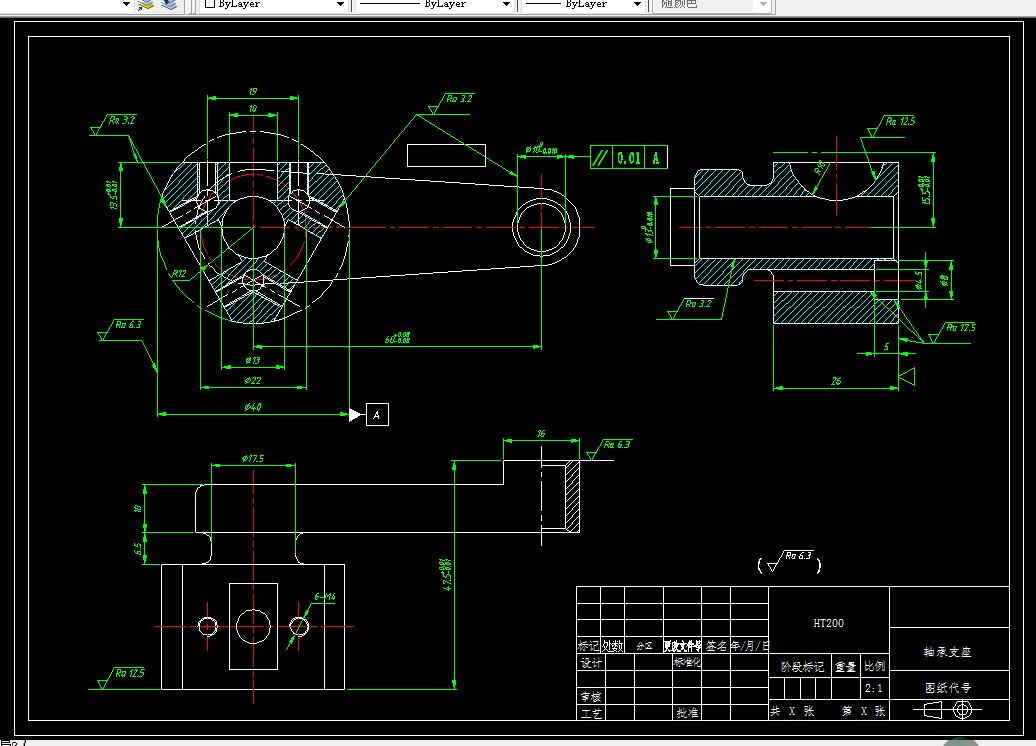Screen dimensions: 1036x746
Task: Click the 设计 label in title block
Action: pyautogui.click(x=591, y=663)
